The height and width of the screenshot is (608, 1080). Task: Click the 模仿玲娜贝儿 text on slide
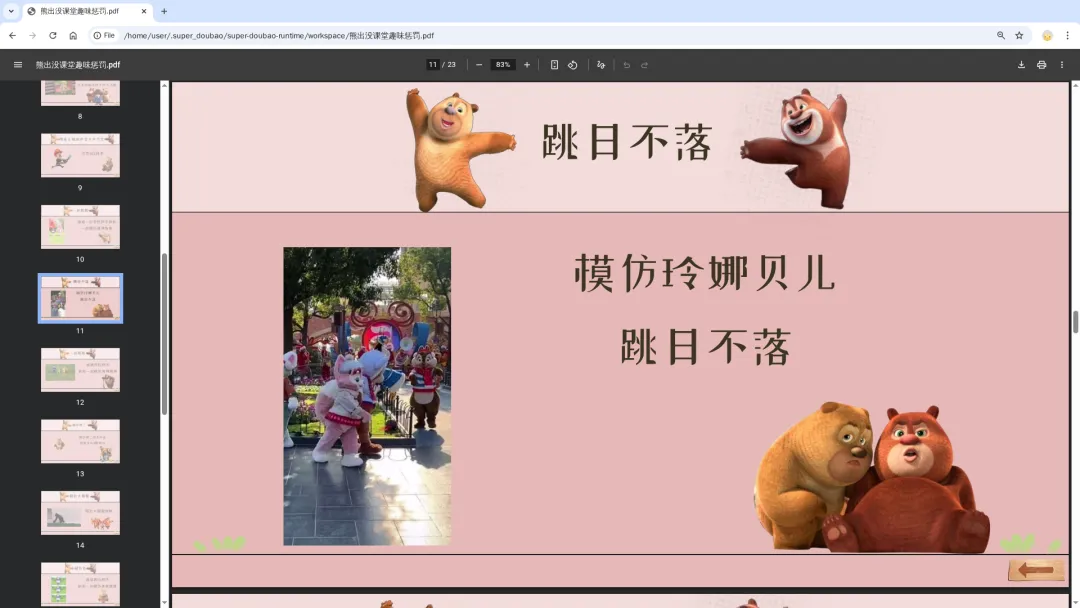[x=705, y=273]
